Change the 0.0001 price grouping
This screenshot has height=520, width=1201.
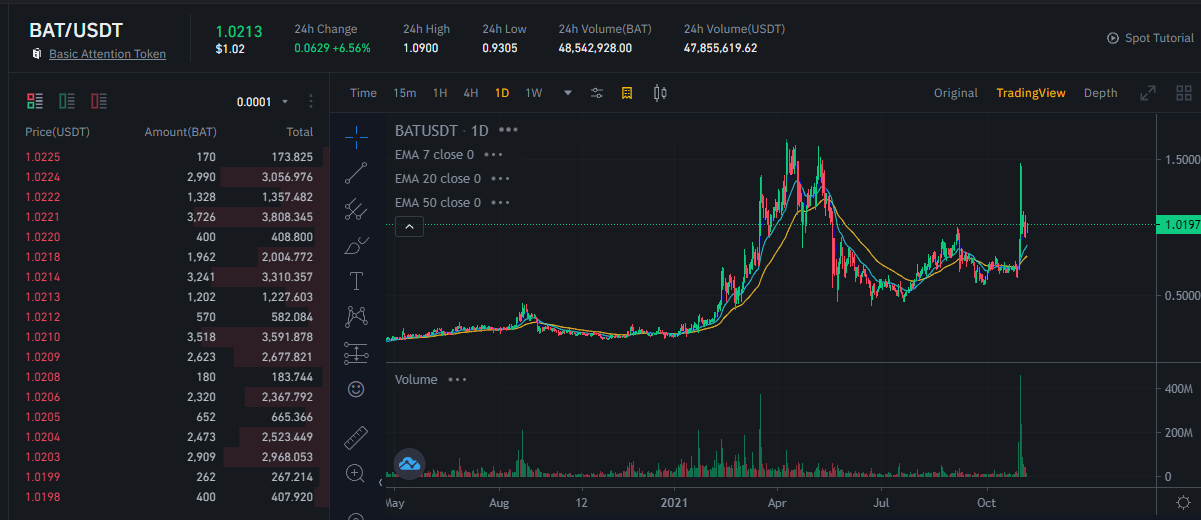pyautogui.click(x=262, y=102)
